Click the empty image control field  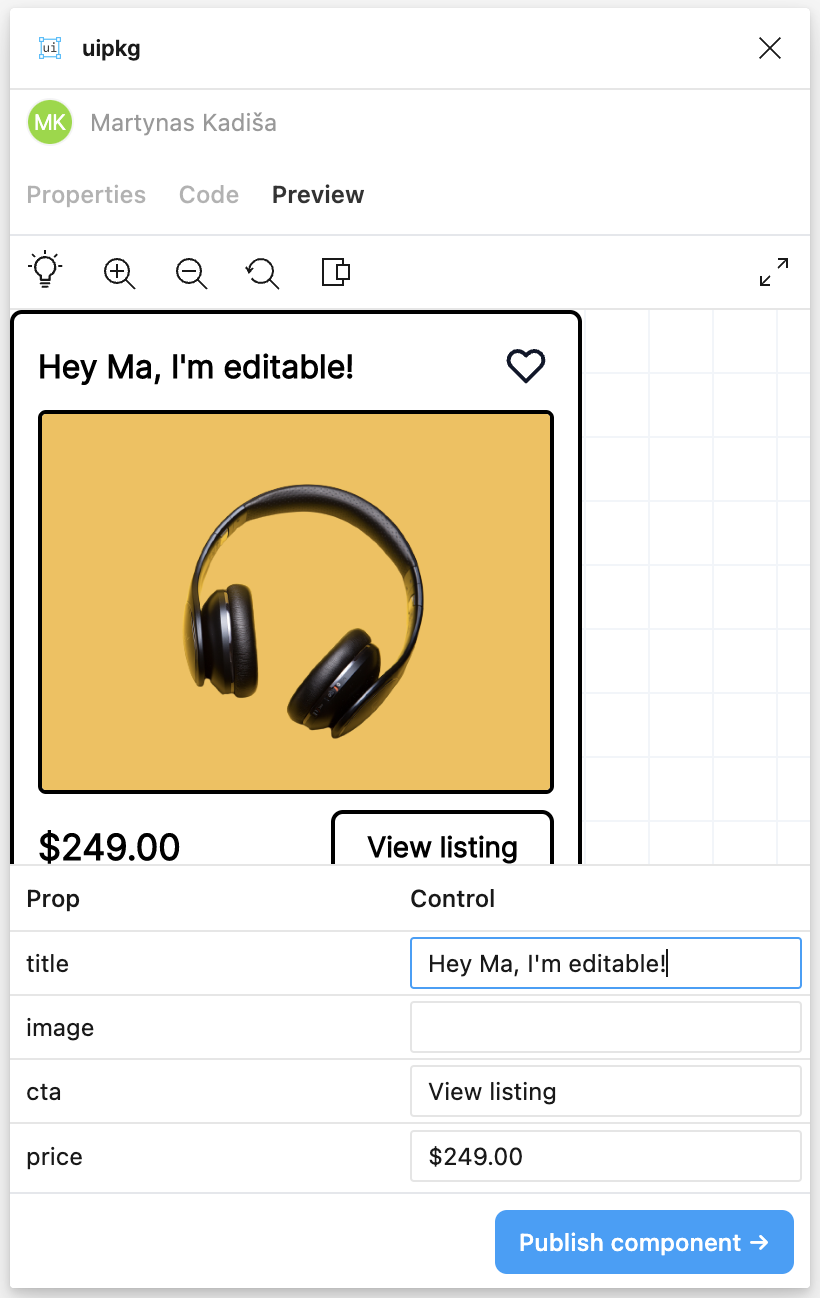(x=606, y=1027)
